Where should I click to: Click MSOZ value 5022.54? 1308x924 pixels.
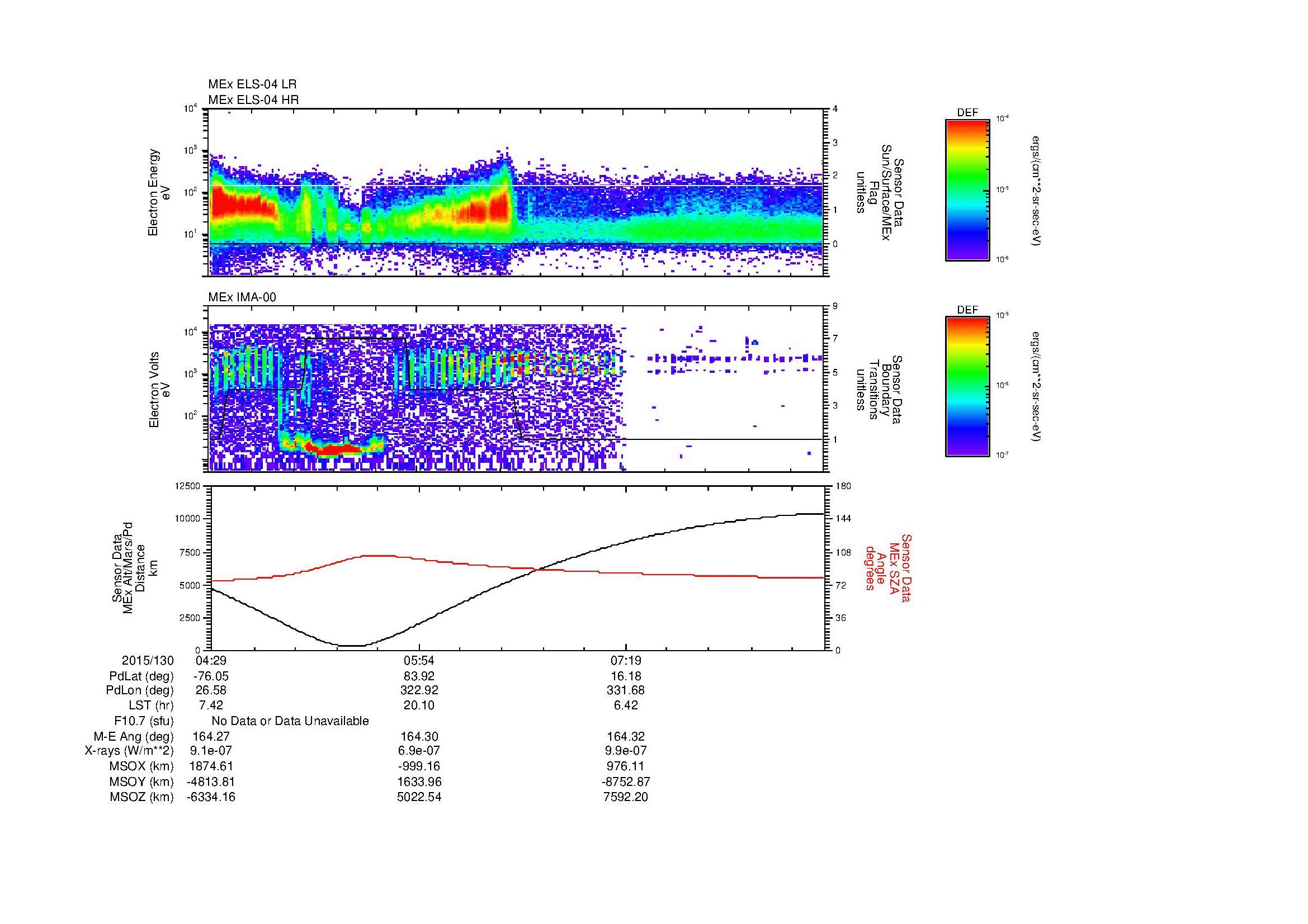(419, 797)
